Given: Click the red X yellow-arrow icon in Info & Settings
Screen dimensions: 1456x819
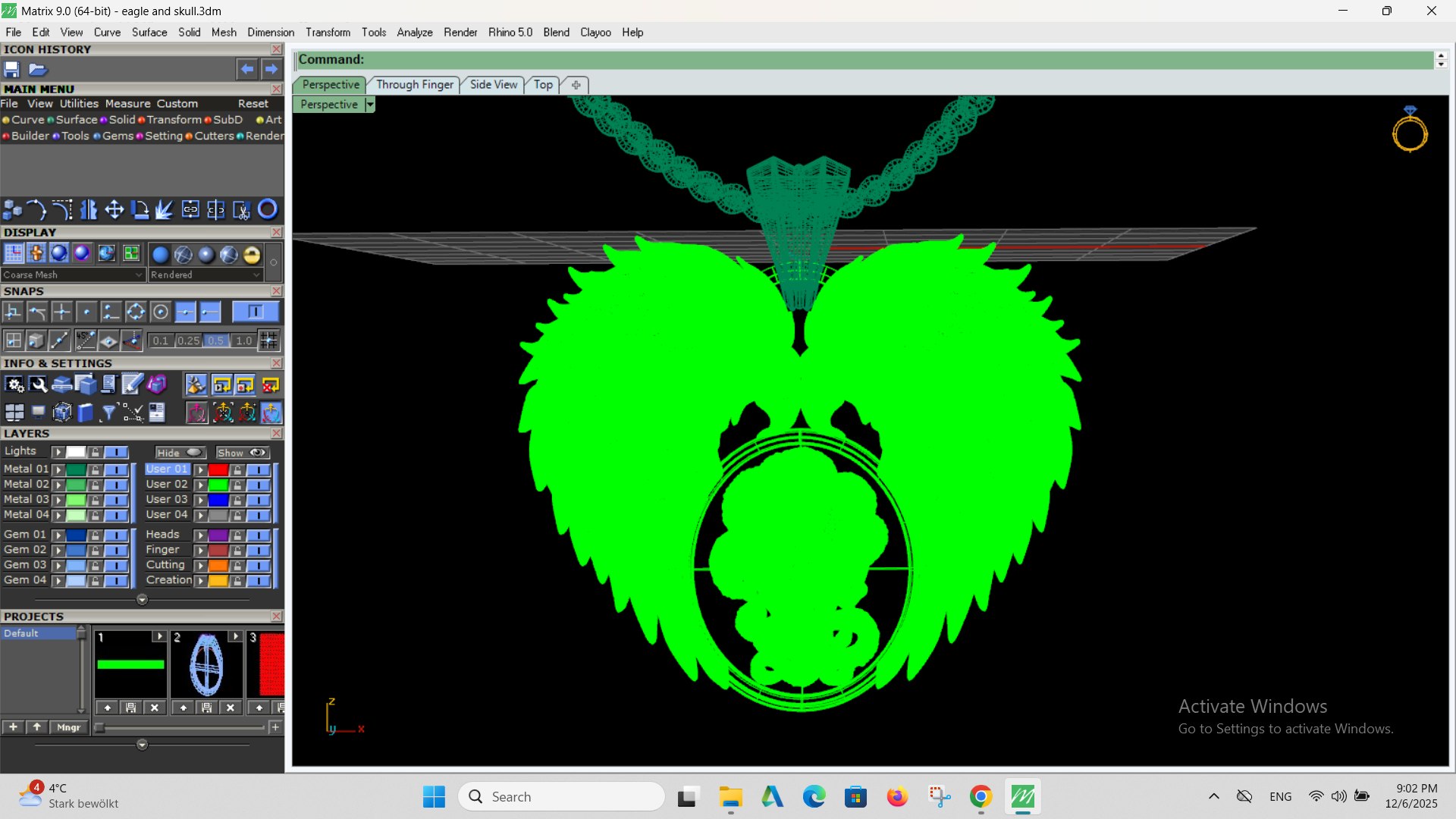Looking at the screenshot, I should coord(271,385).
